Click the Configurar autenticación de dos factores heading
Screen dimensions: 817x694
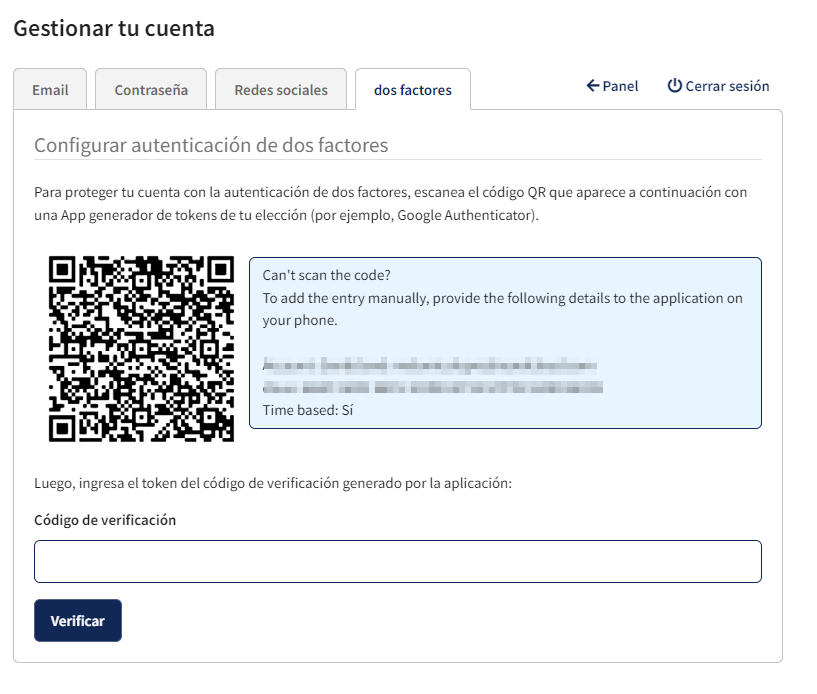(211, 145)
